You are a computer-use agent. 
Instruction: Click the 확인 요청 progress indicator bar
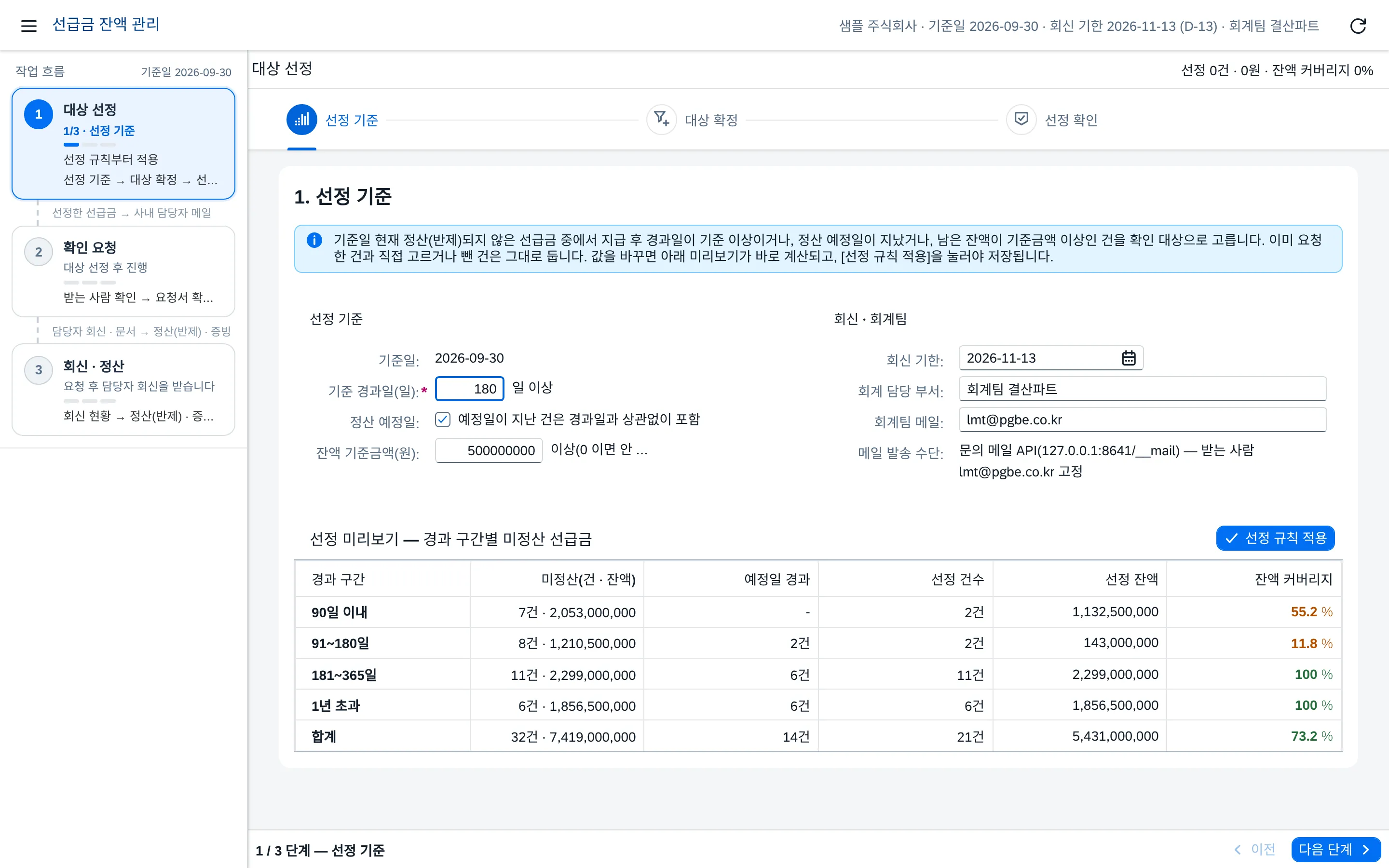[x=90, y=283]
